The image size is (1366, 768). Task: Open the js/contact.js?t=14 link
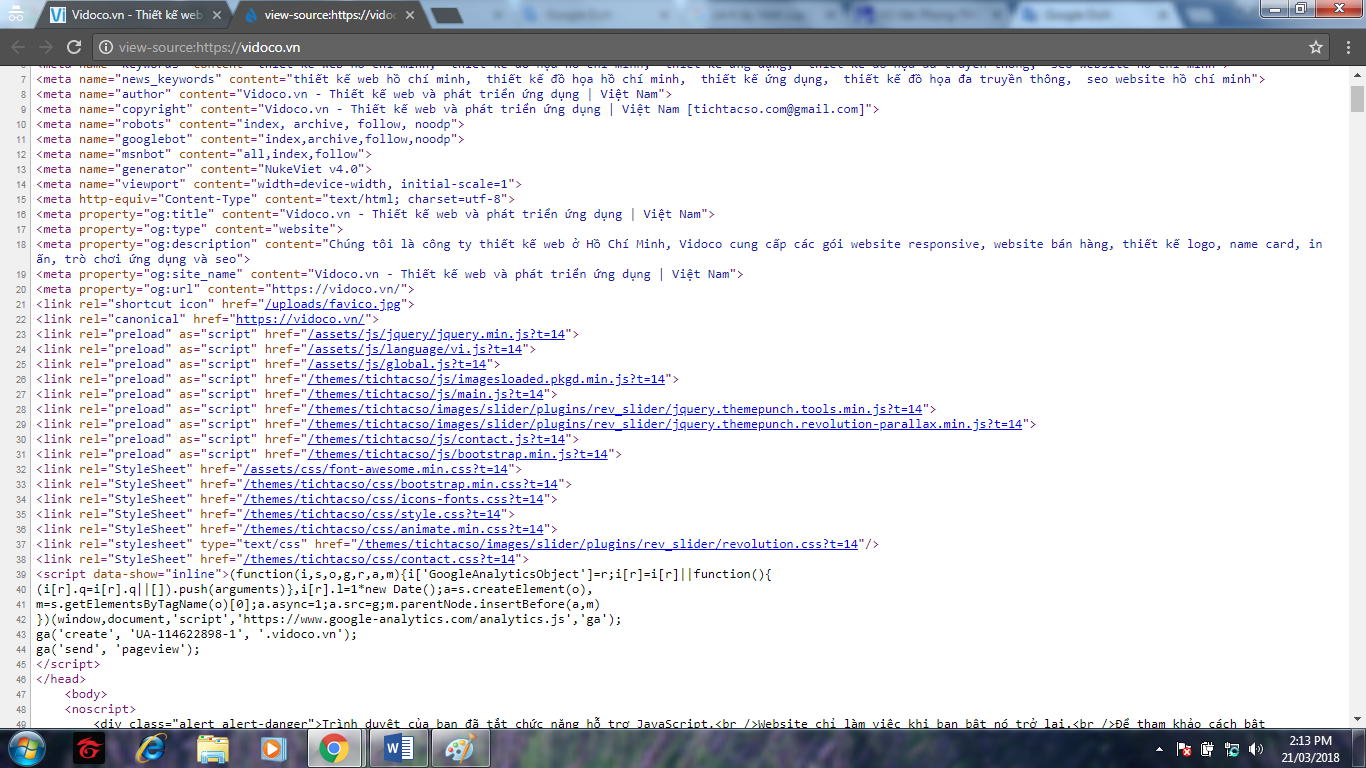(438, 439)
